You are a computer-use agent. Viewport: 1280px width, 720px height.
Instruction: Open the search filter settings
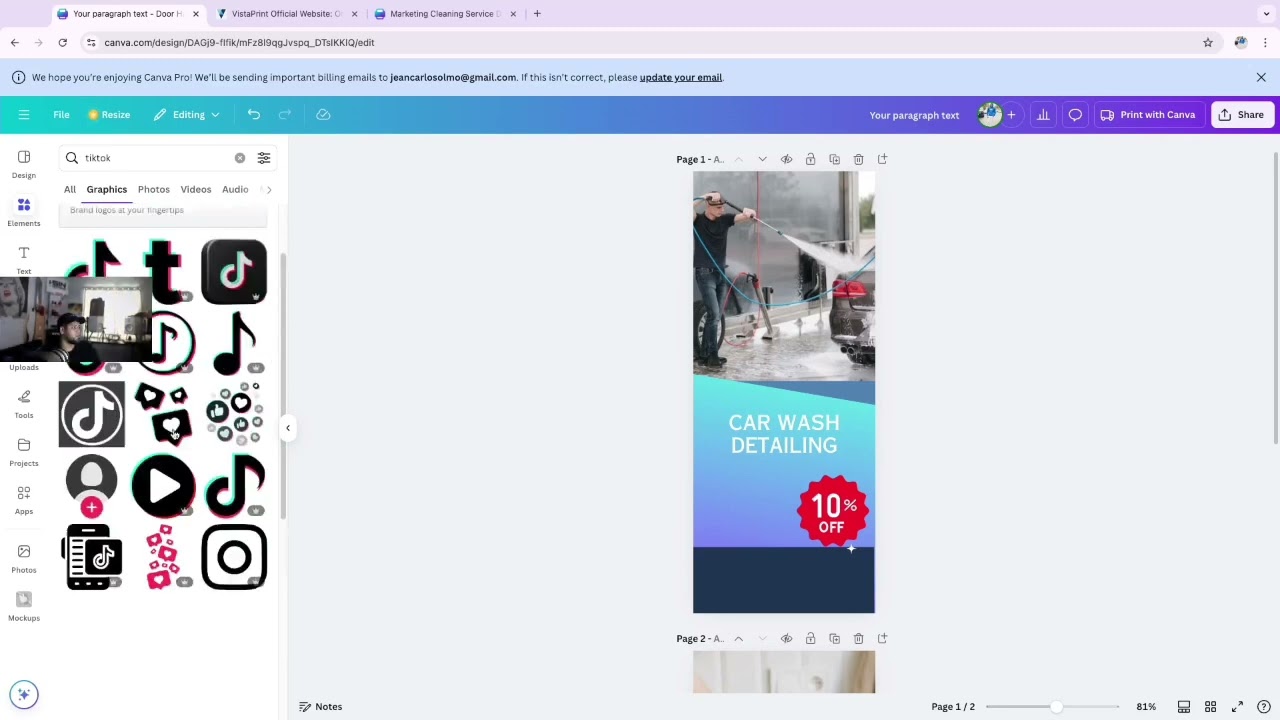click(264, 158)
